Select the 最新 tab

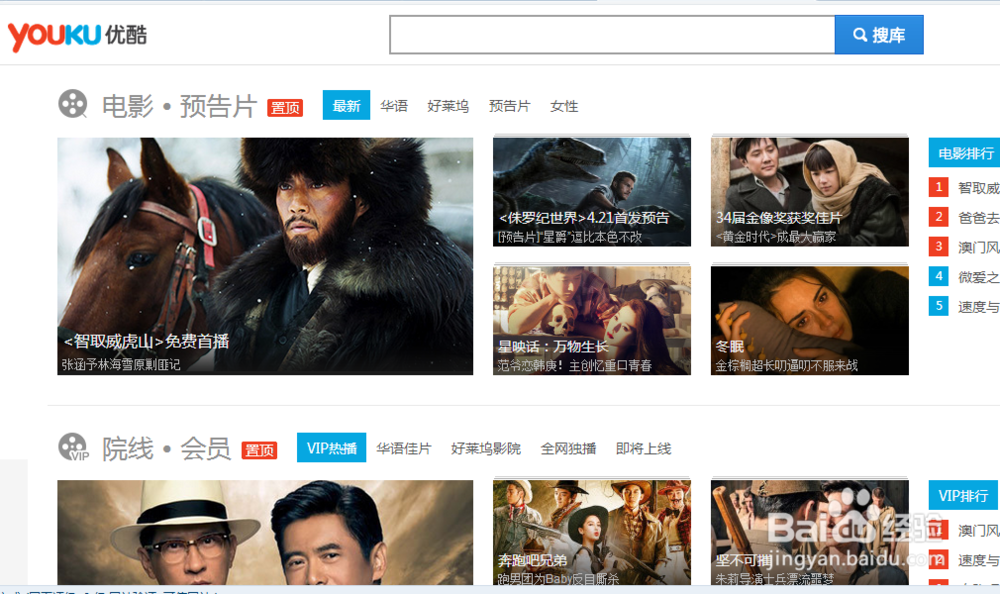click(346, 105)
